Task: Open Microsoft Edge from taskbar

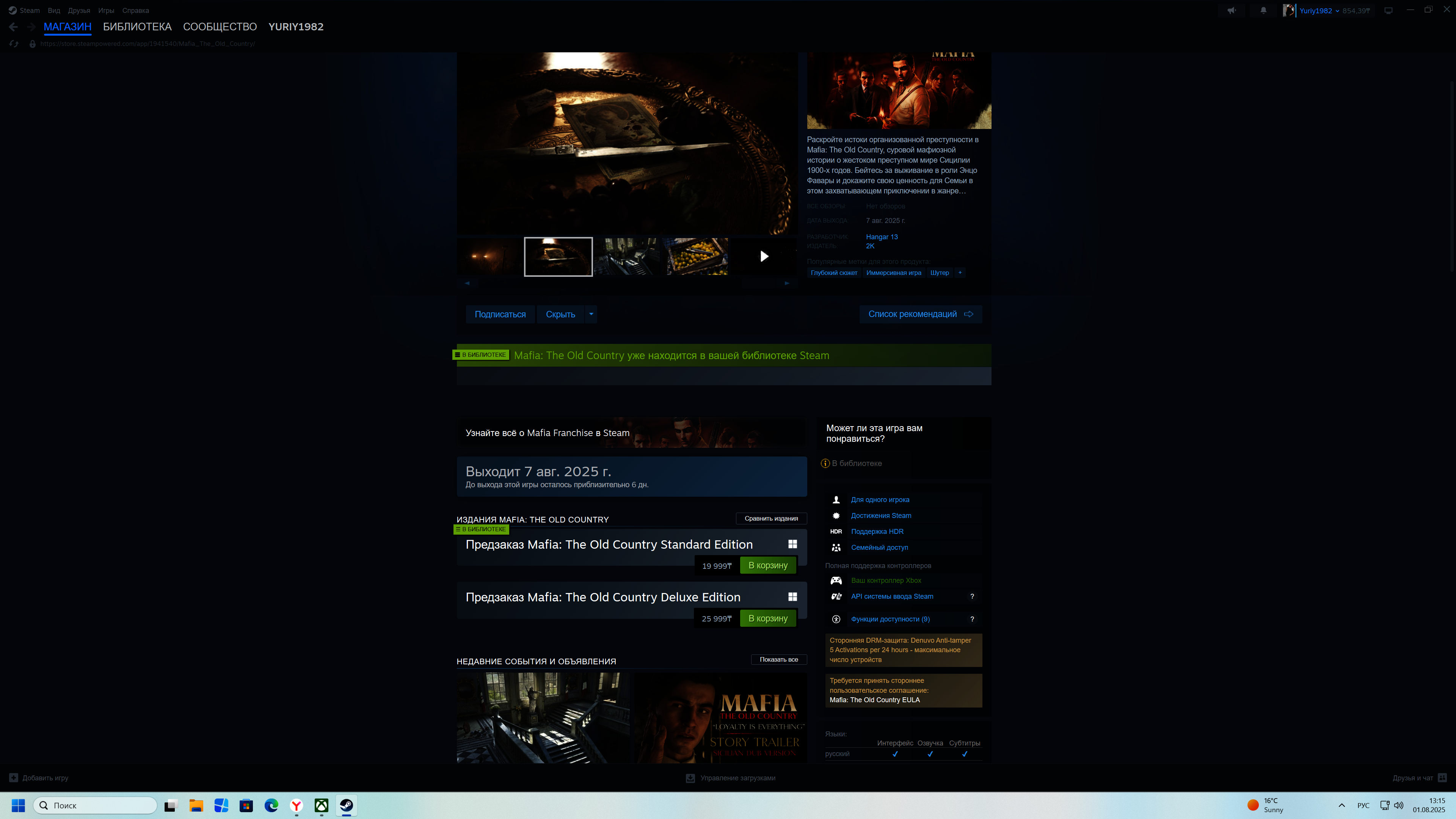Action: pyautogui.click(x=271, y=805)
